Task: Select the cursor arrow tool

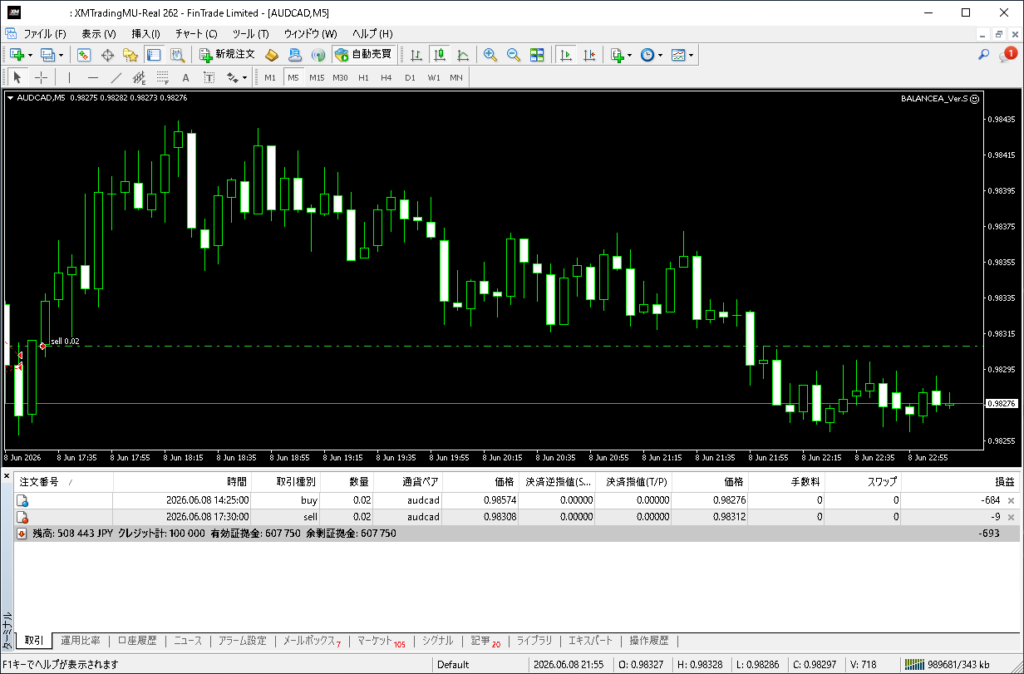Action: [x=18, y=78]
